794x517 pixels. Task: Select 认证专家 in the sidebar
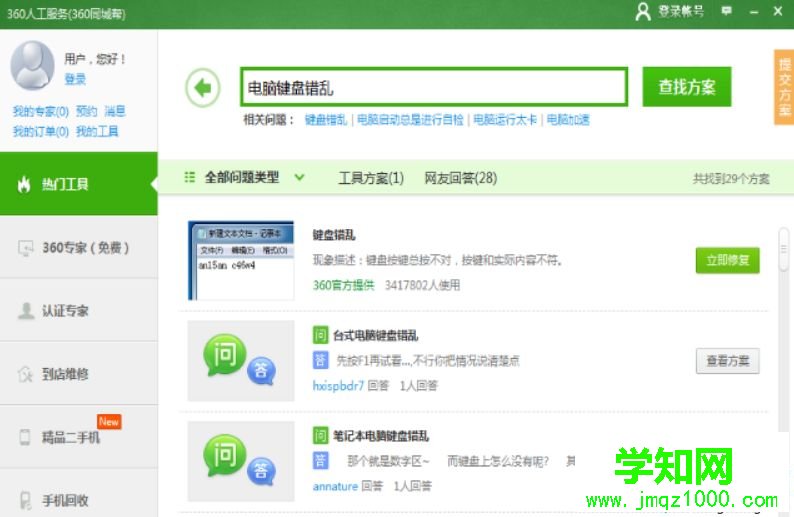click(x=79, y=310)
